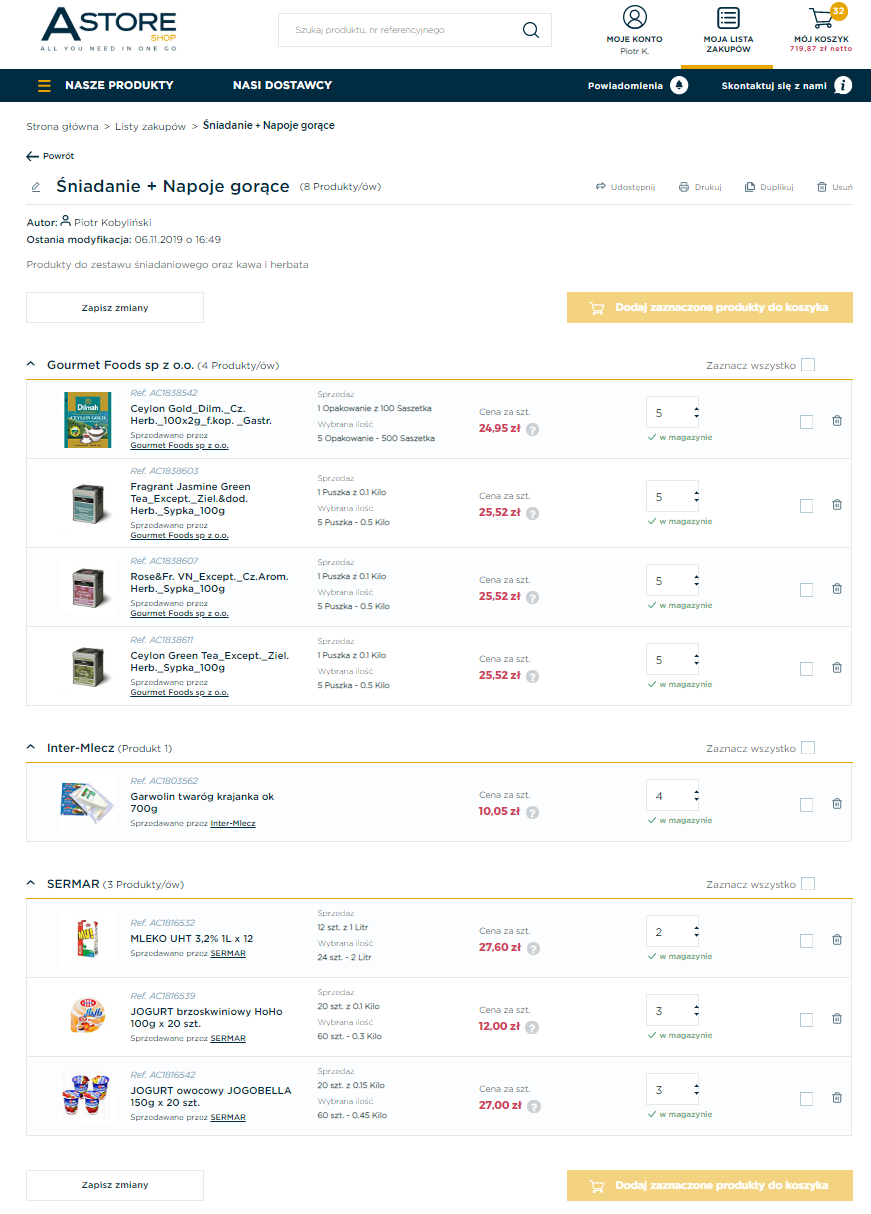871x1214 pixels.
Task: Remove MLEKO UHT using trash icon
Action: [x=837, y=940]
